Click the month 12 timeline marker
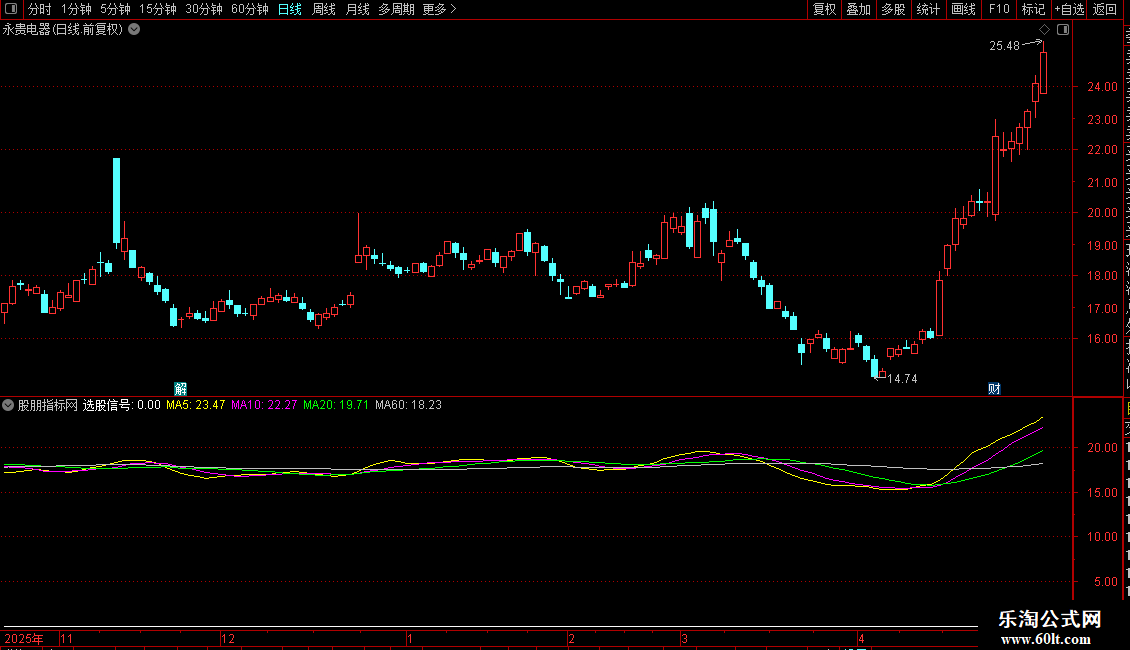The height and width of the screenshot is (650, 1130). tap(228, 638)
